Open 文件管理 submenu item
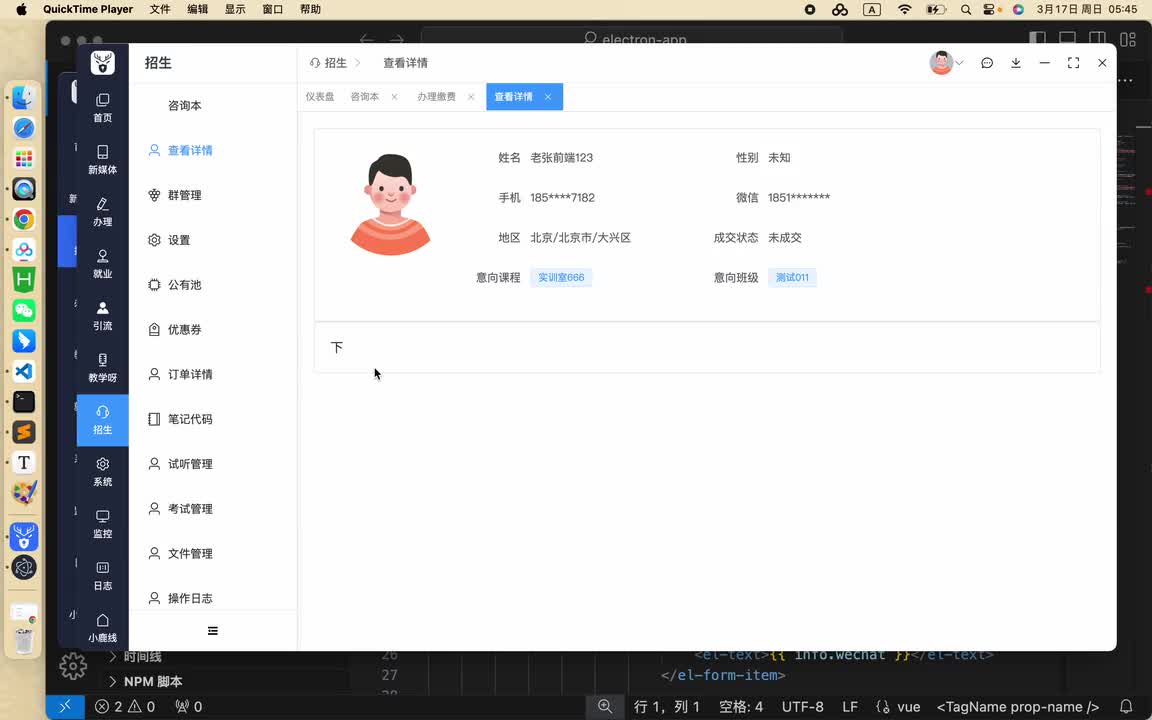The height and width of the screenshot is (720, 1152). point(190,554)
